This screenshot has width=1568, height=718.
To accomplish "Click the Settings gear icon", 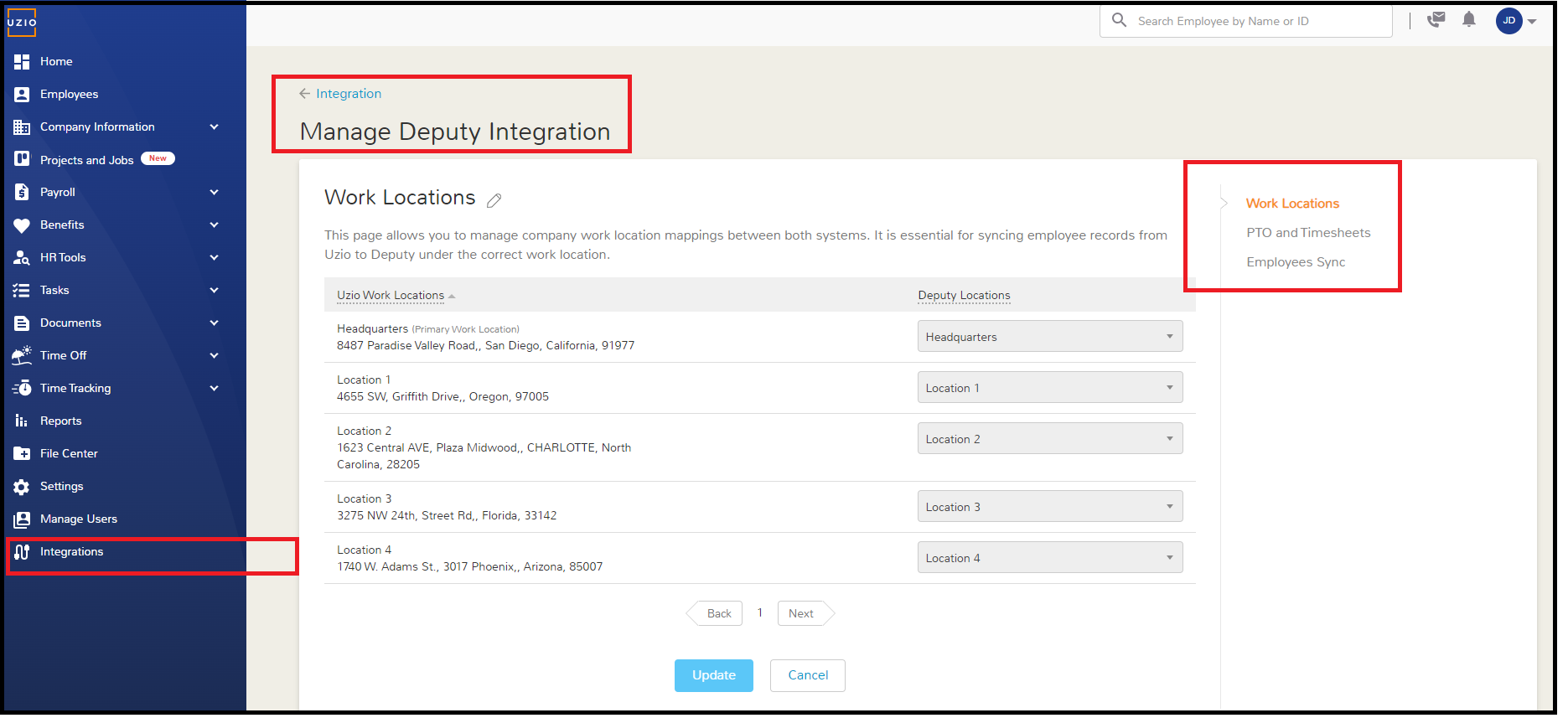I will click(x=22, y=487).
